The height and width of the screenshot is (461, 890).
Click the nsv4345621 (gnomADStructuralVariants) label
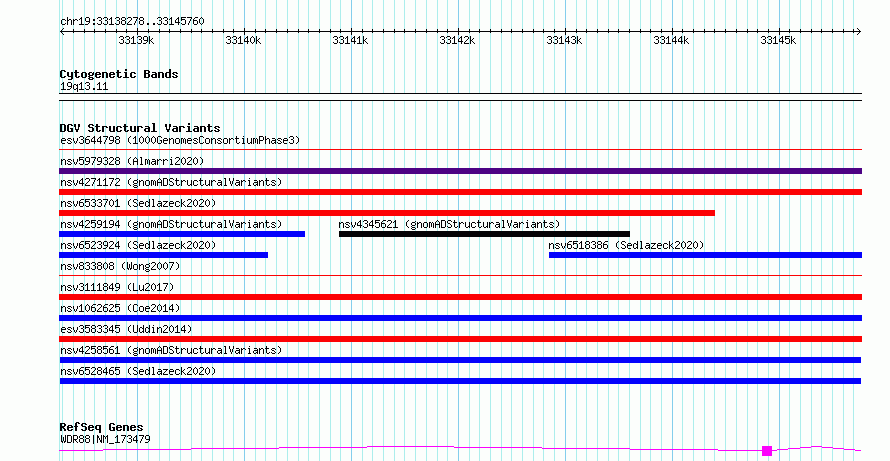pyautogui.click(x=449, y=224)
